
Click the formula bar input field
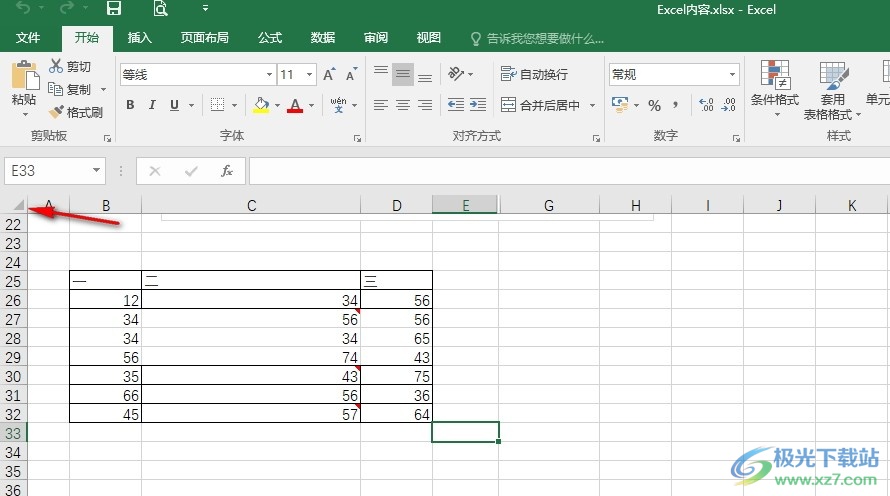pyautogui.click(x=560, y=171)
